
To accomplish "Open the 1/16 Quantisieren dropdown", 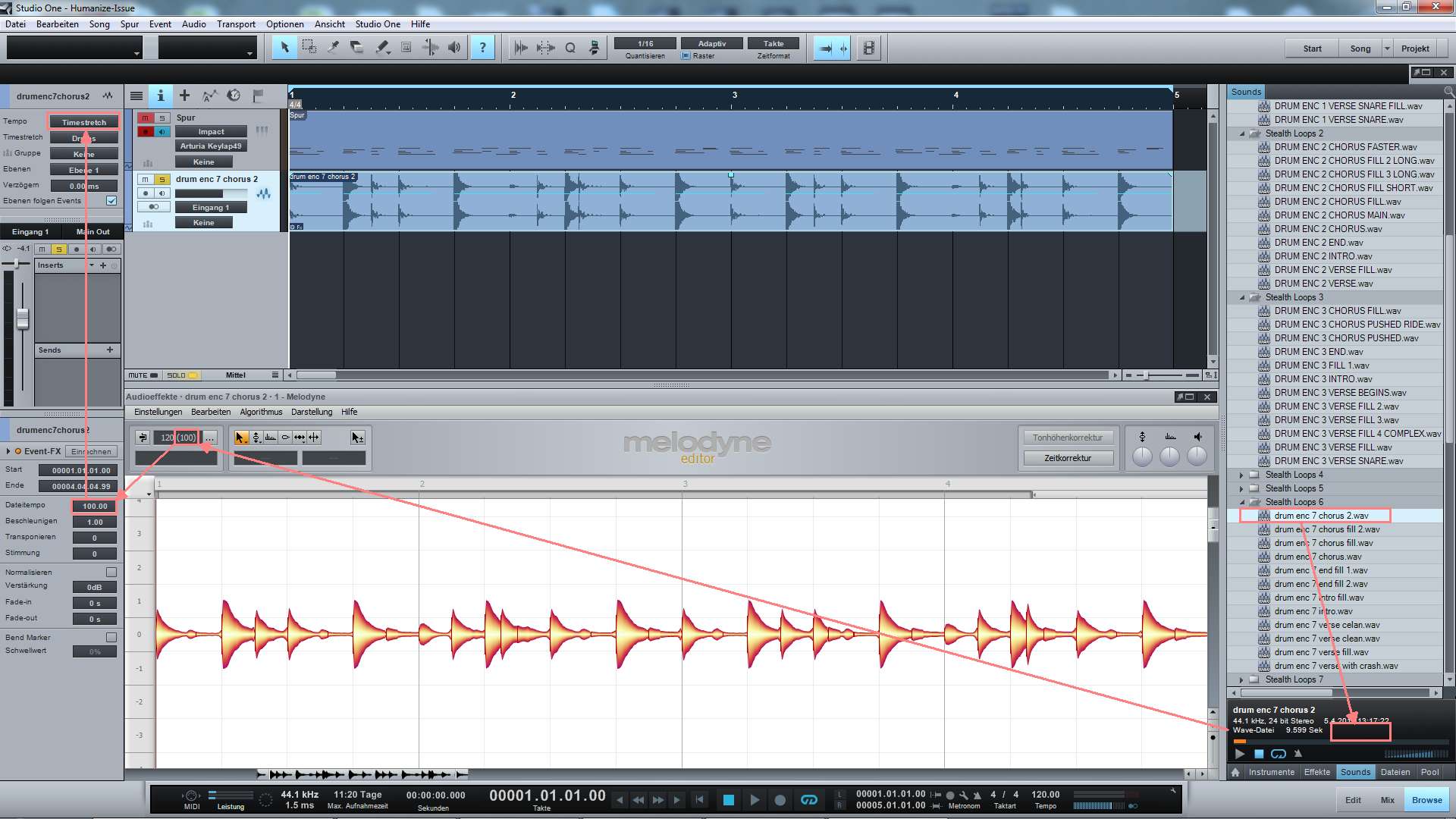I will point(645,44).
